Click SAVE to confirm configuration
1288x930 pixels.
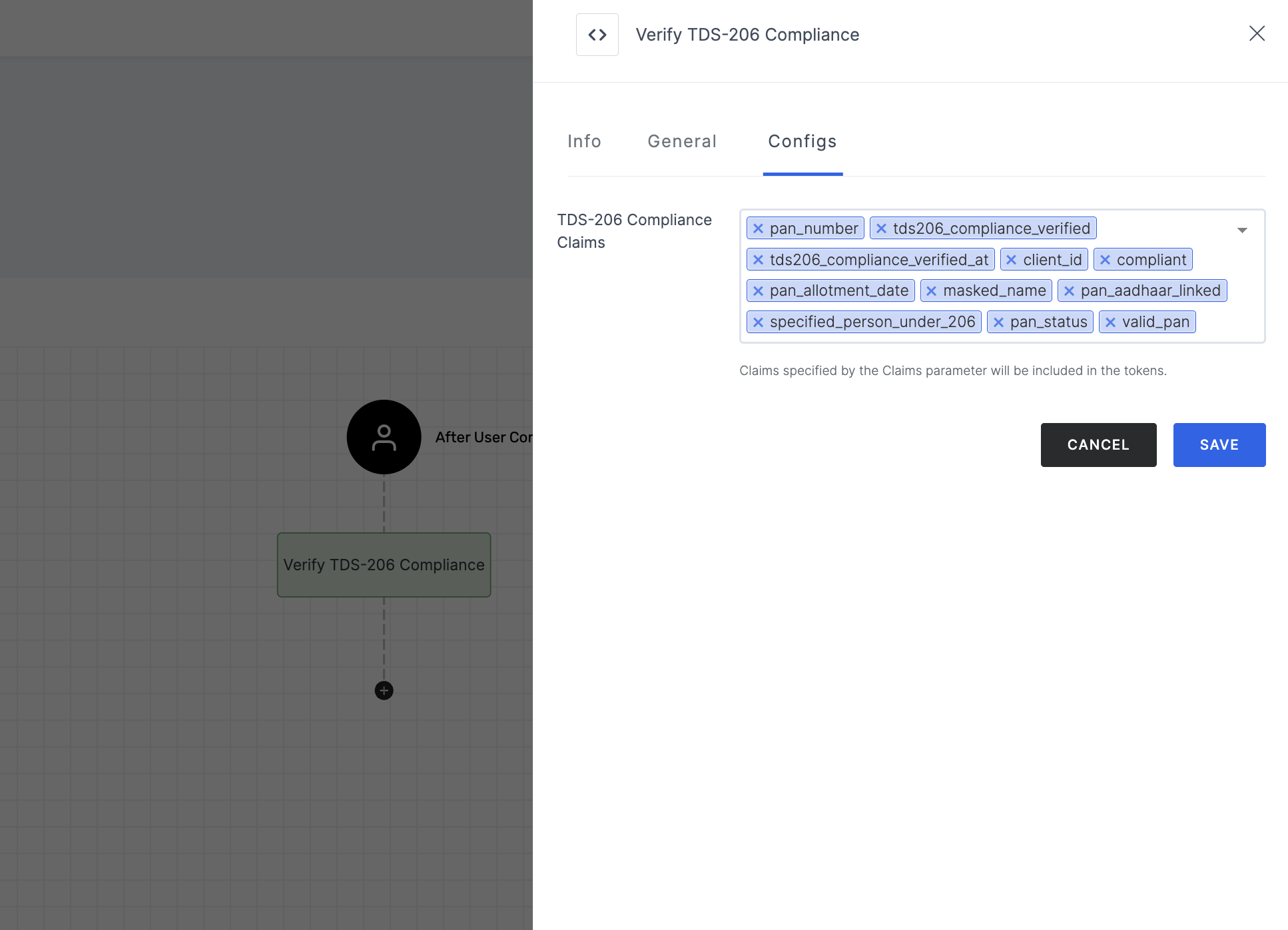click(1219, 444)
